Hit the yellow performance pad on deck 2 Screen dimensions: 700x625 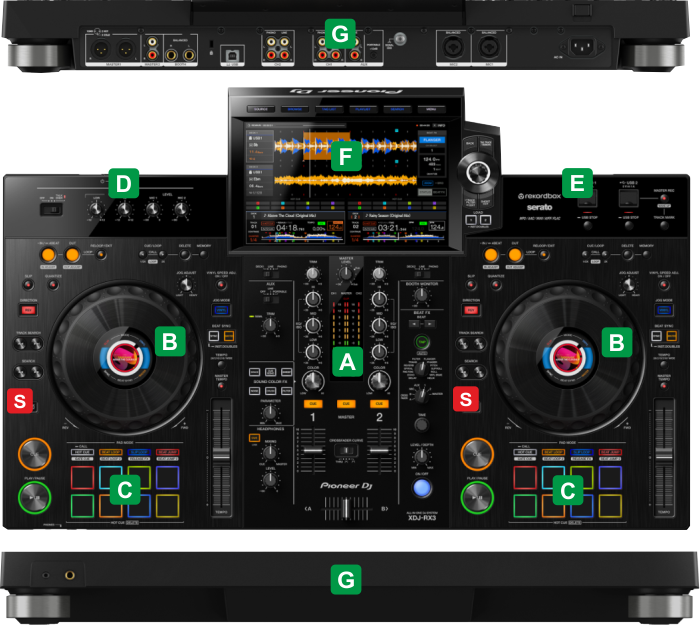point(610,506)
